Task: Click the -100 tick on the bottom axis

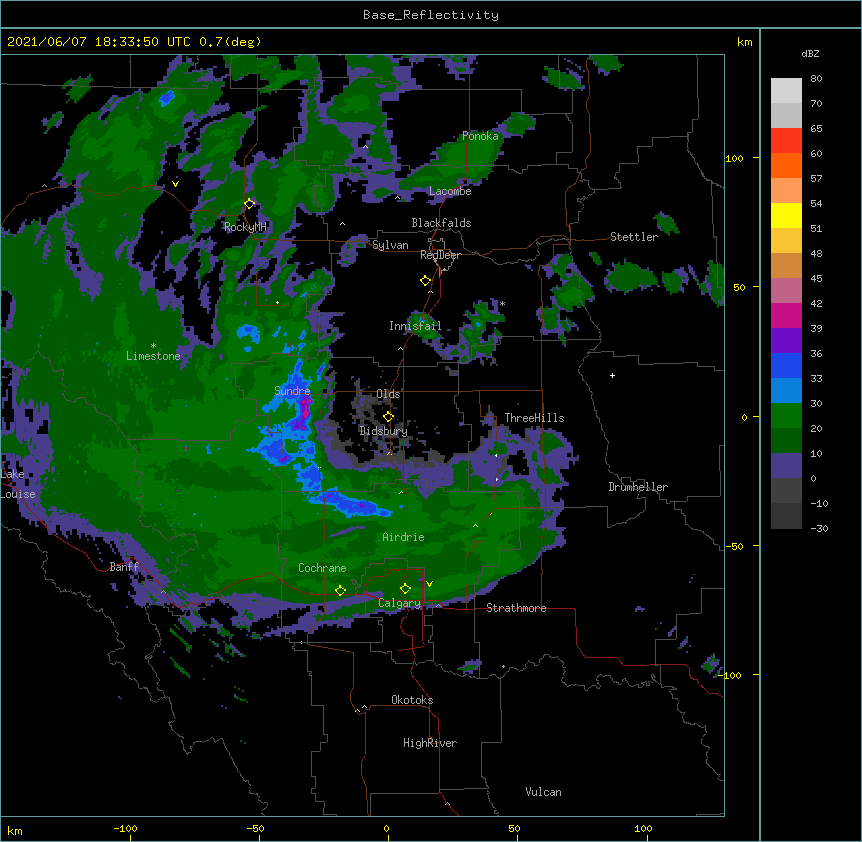Action: click(125, 828)
